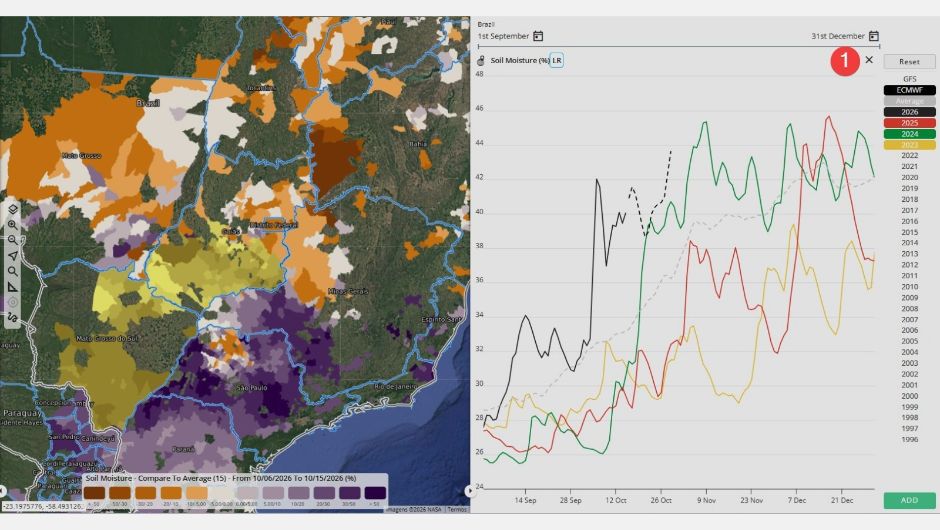Expand panel with the right divider arrow

pyautogui.click(x=469, y=491)
